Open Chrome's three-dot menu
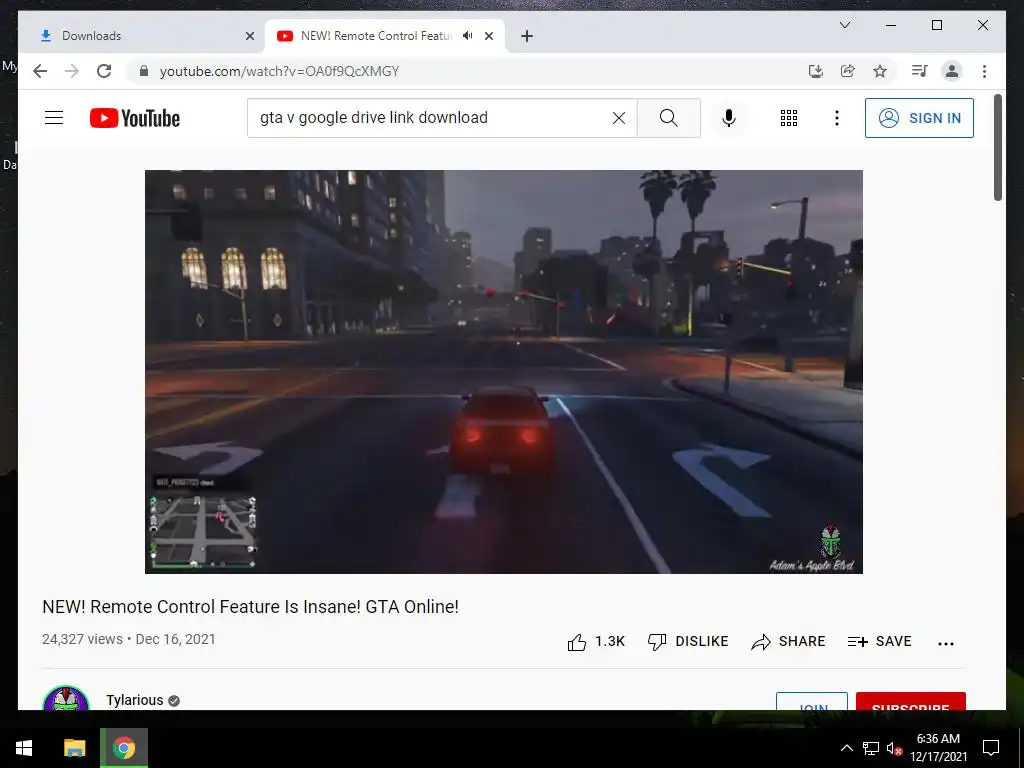The width and height of the screenshot is (1024, 768). point(984,71)
